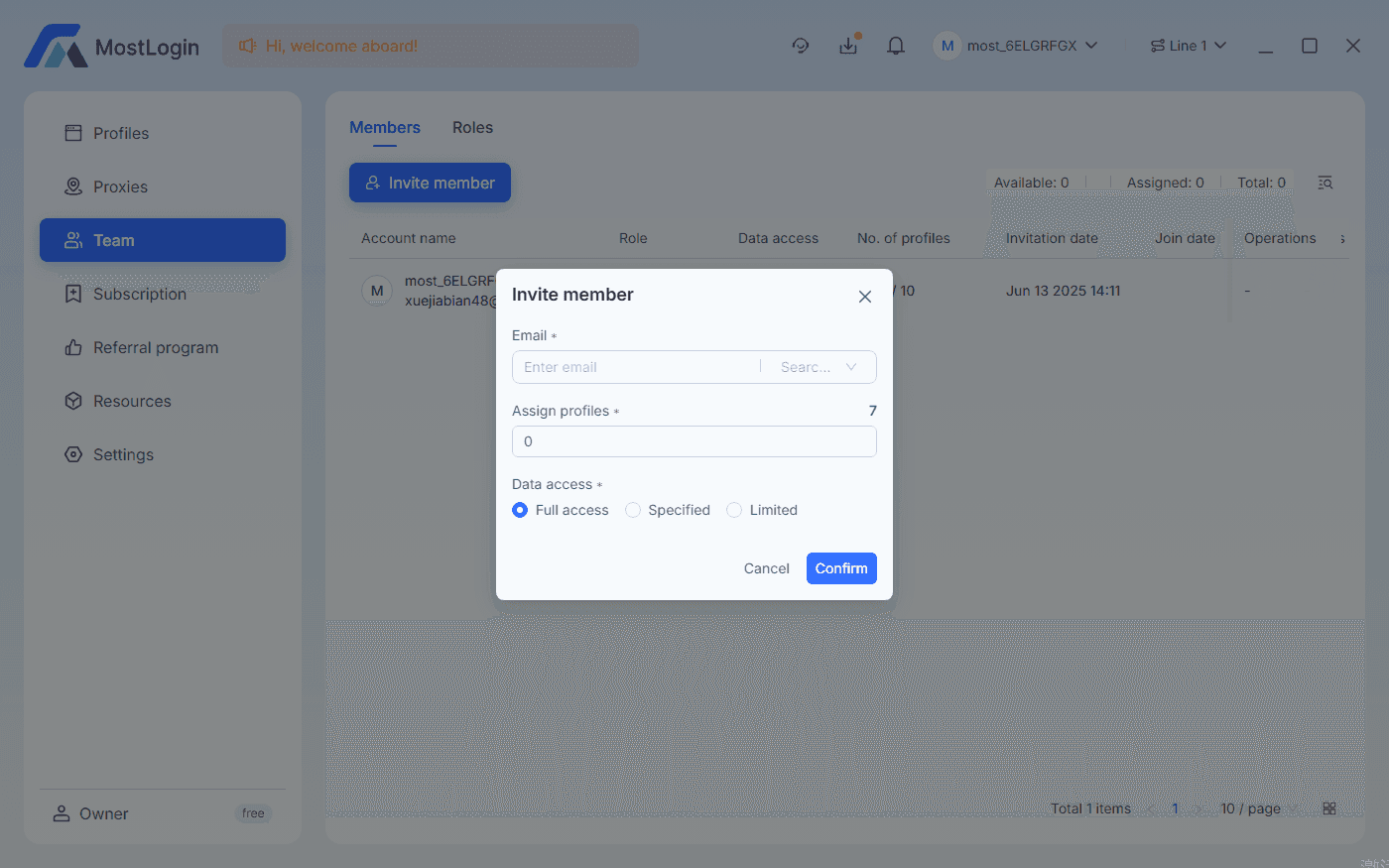Select Limited data access option
The width and height of the screenshot is (1389, 868).
tap(762, 510)
